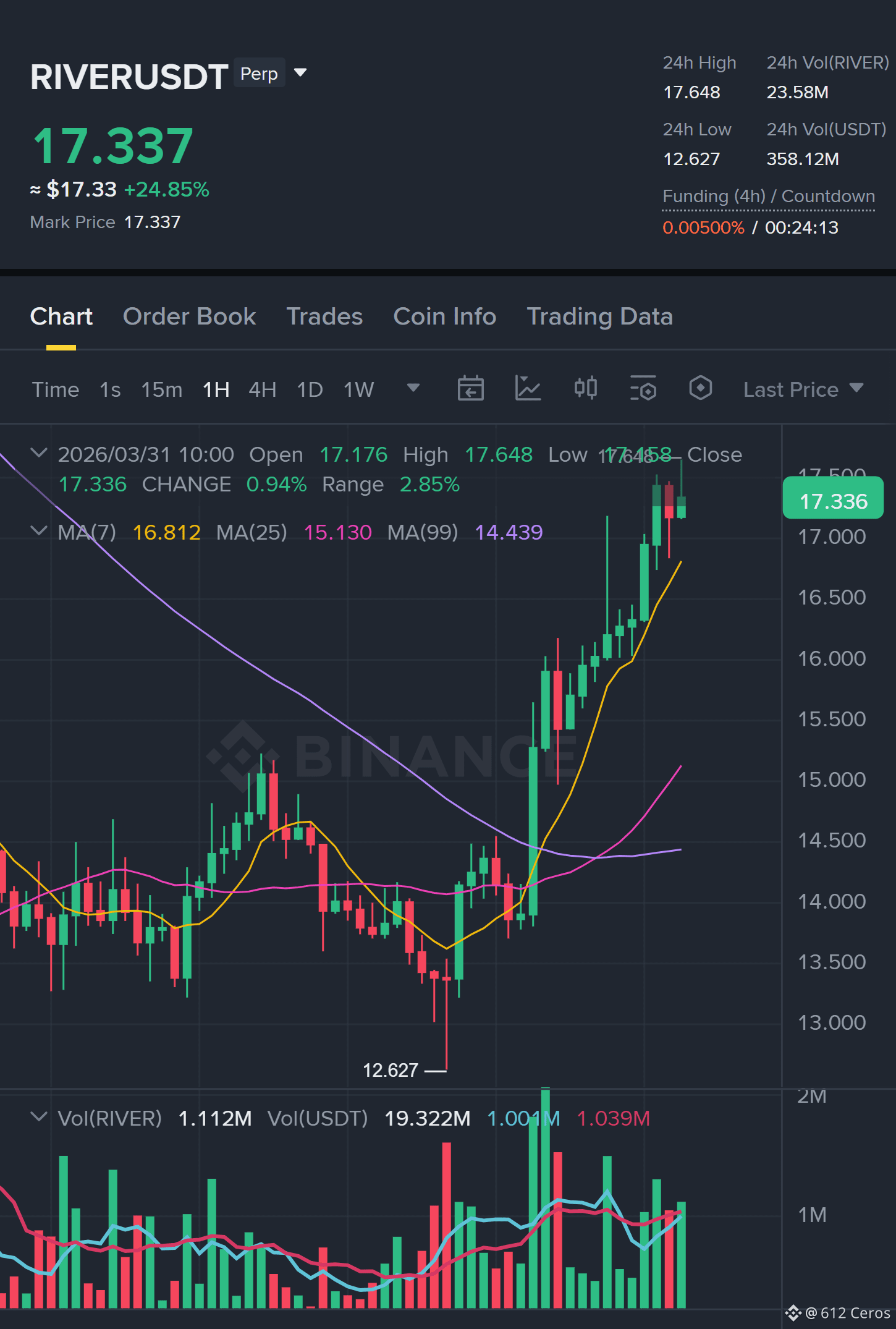Open the hexagon chart preferences icon
Image resolution: width=896 pixels, height=1329 pixels.
700,389
